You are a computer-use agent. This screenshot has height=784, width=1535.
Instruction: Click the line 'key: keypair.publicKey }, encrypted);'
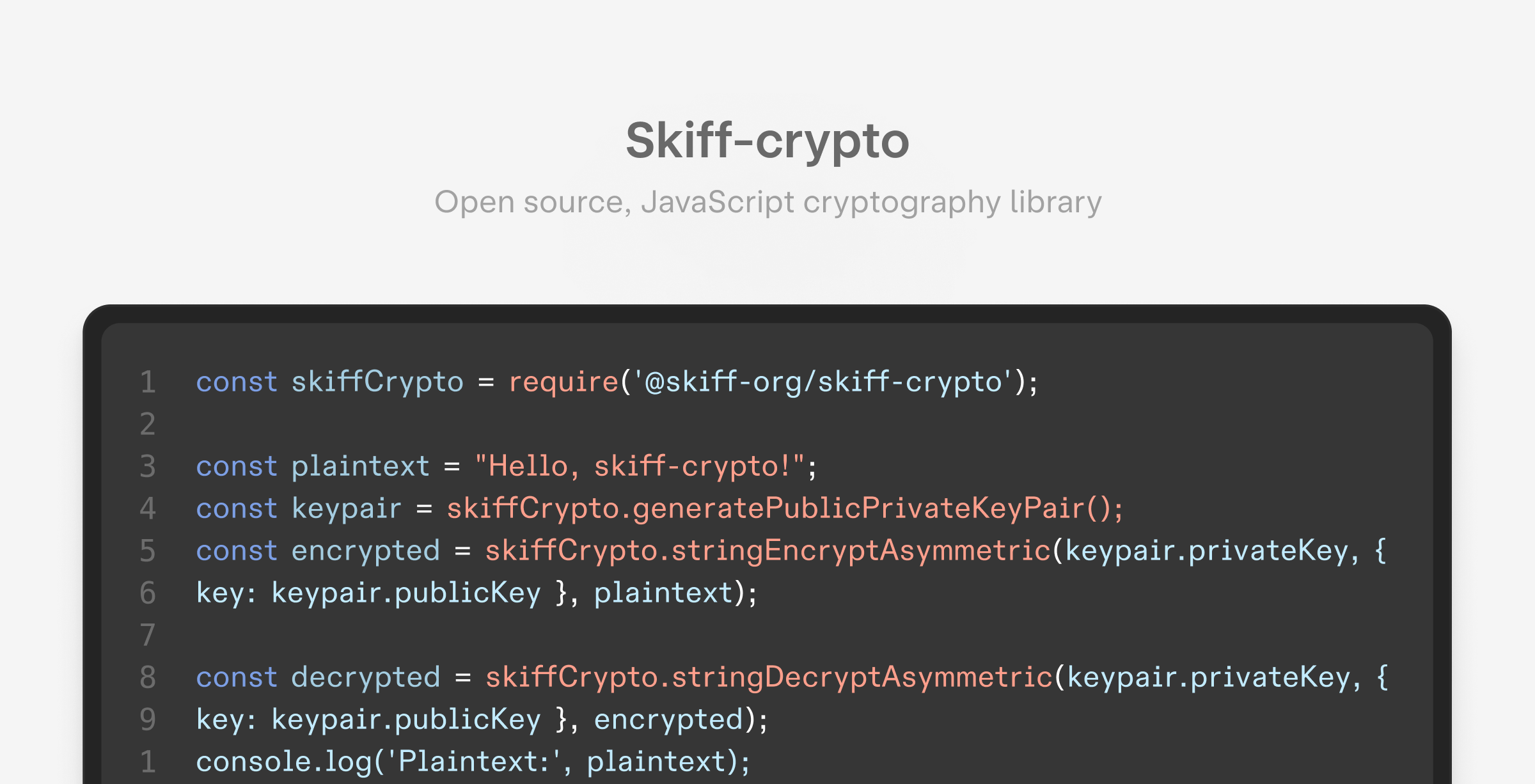point(482,720)
